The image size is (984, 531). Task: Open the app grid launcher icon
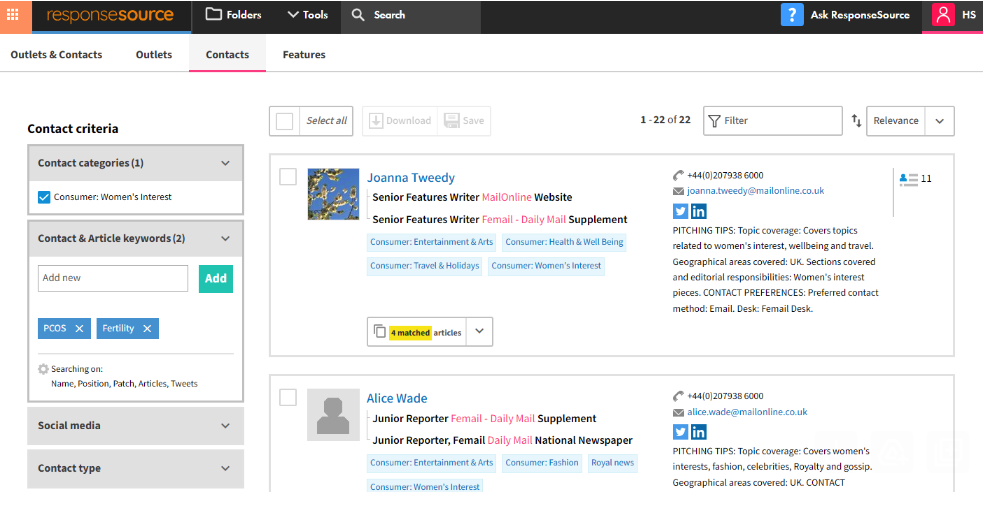point(13,15)
